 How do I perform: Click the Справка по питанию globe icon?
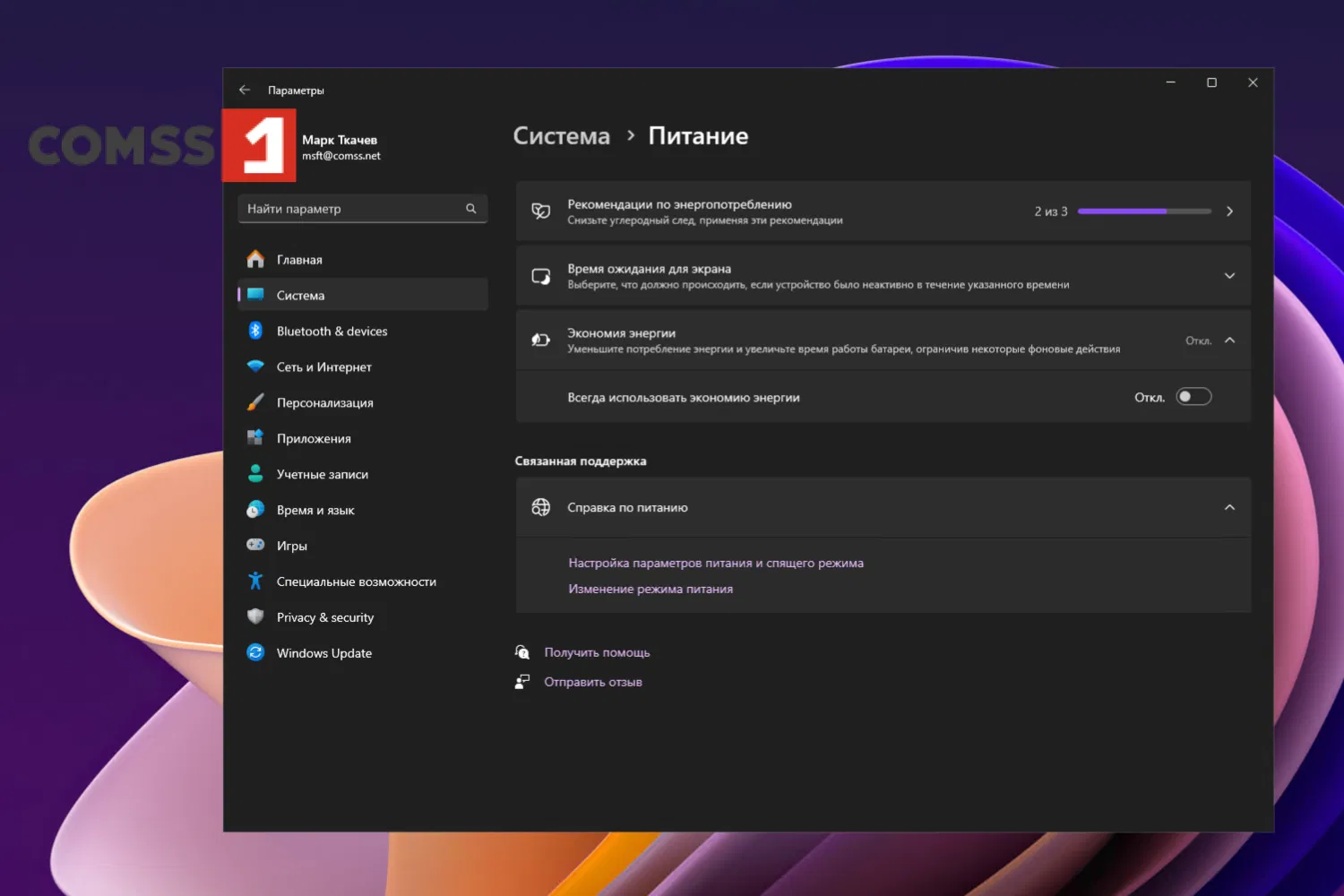541,507
